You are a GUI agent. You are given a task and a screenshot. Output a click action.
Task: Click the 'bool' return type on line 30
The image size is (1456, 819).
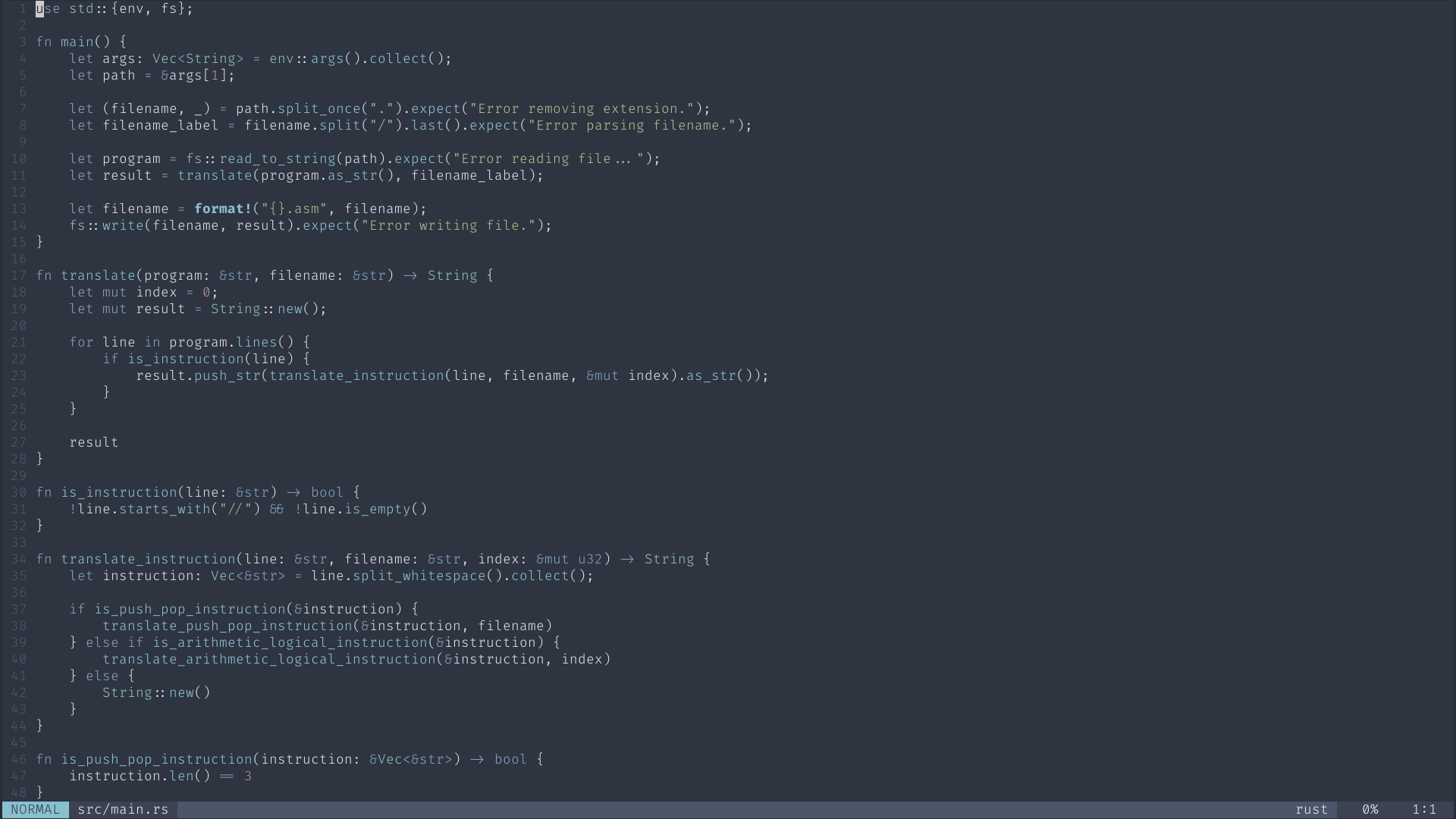327,492
